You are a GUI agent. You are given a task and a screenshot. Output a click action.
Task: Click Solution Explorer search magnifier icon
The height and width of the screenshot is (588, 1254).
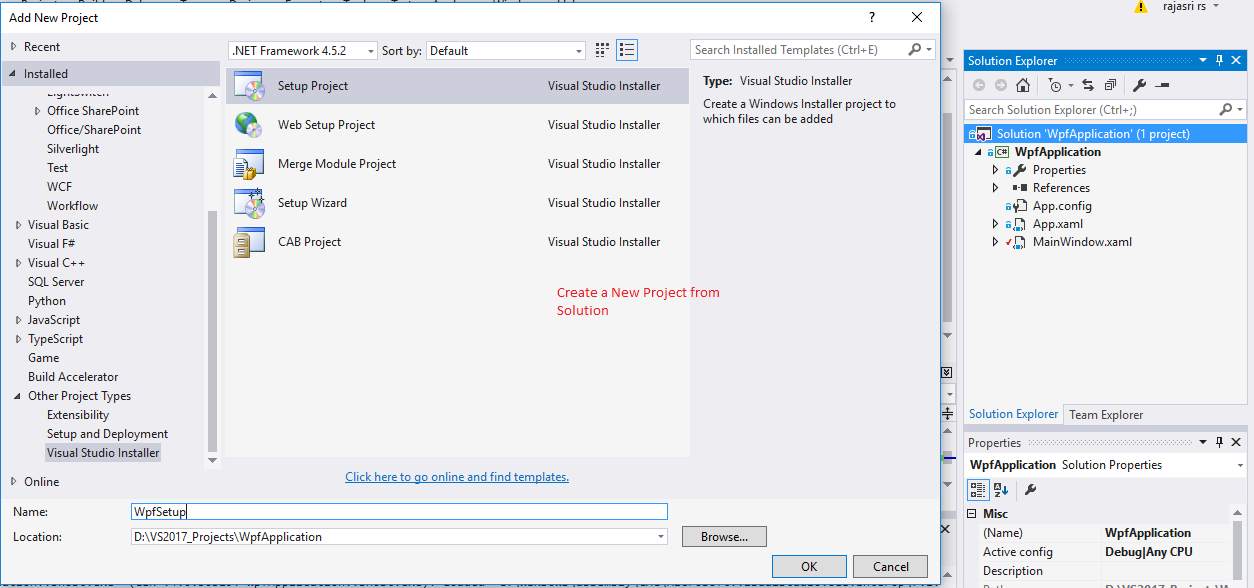click(x=1226, y=110)
